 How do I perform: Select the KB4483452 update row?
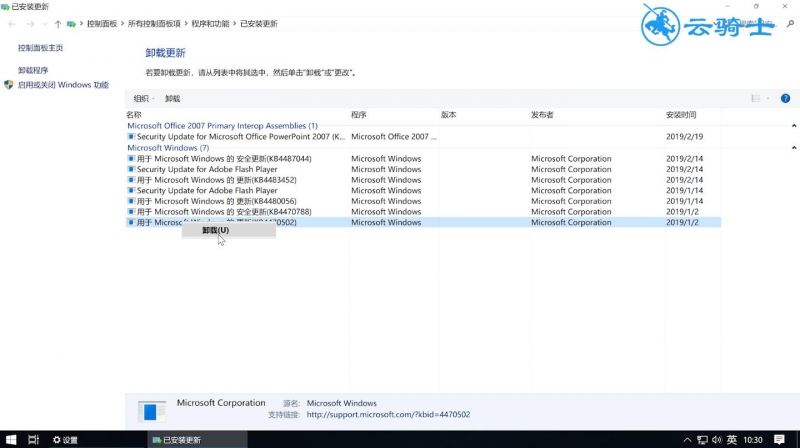[423, 180]
